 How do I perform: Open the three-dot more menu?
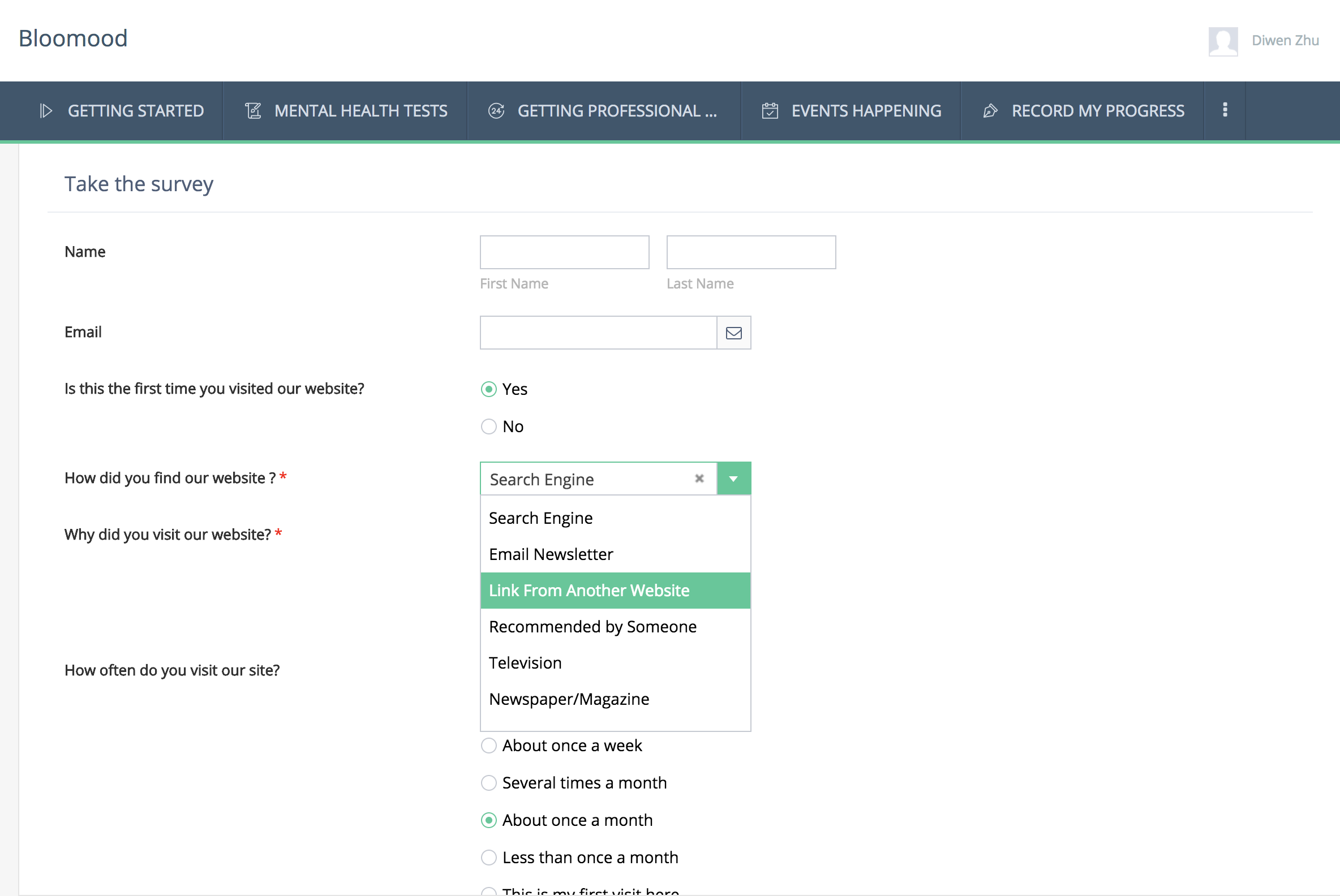tap(1225, 110)
